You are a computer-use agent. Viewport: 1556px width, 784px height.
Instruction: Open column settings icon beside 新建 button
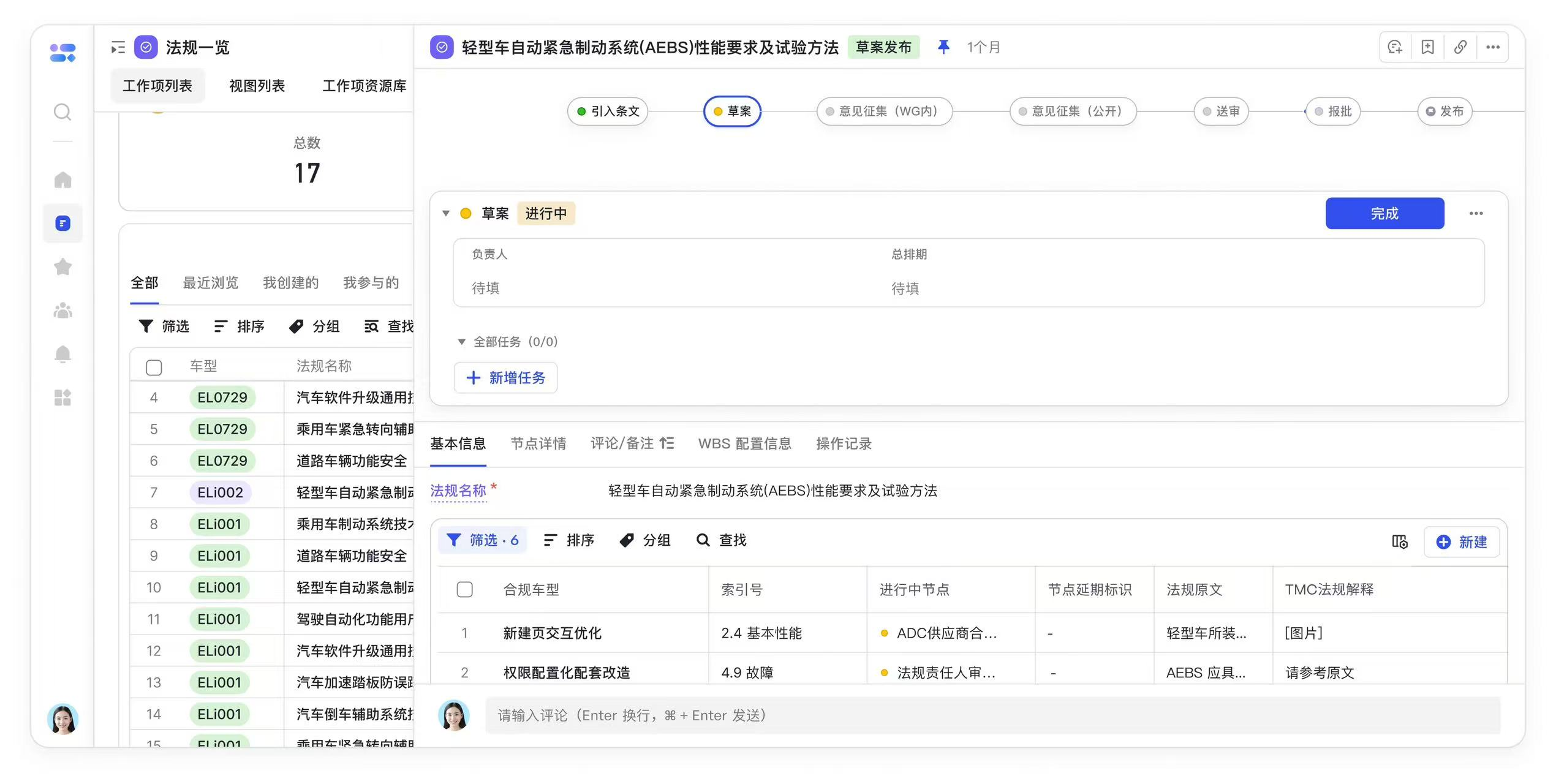pos(1399,541)
